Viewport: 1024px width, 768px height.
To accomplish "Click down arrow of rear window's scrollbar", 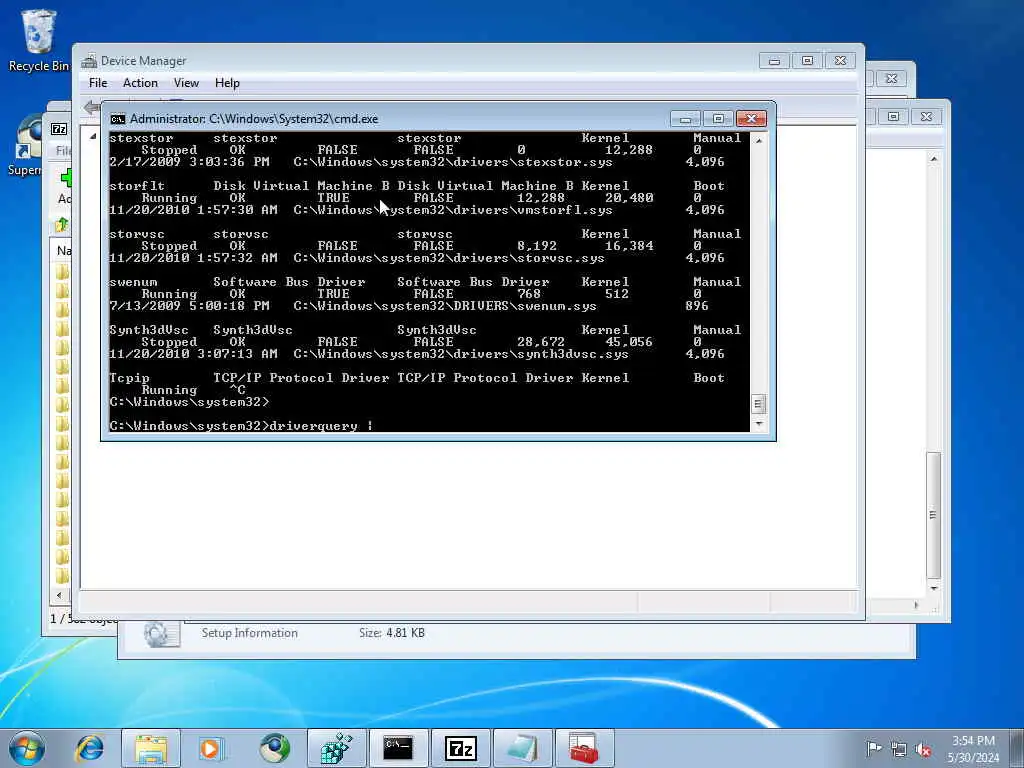I will pos(934,588).
